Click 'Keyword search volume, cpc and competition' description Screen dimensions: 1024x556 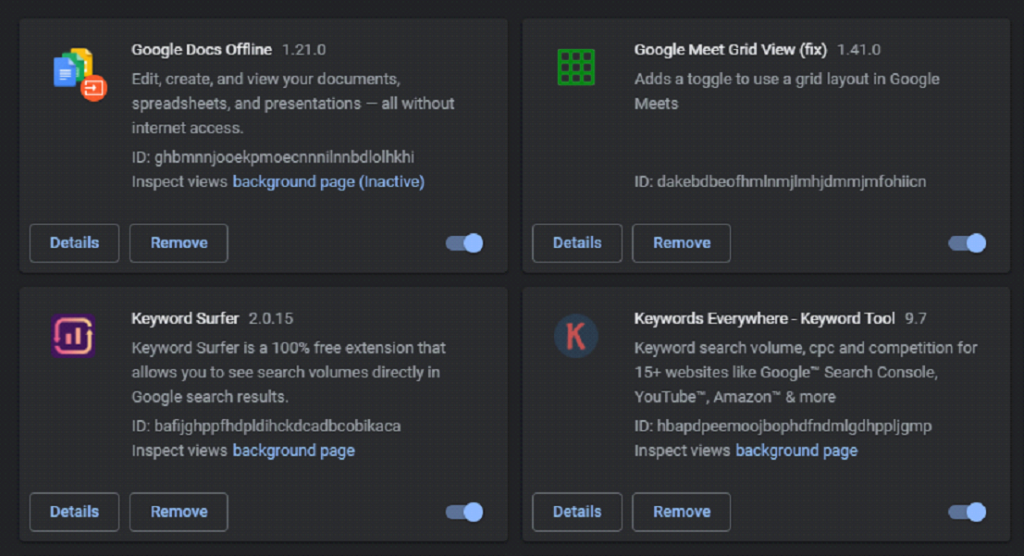pyautogui.click(x=806, y=372)
